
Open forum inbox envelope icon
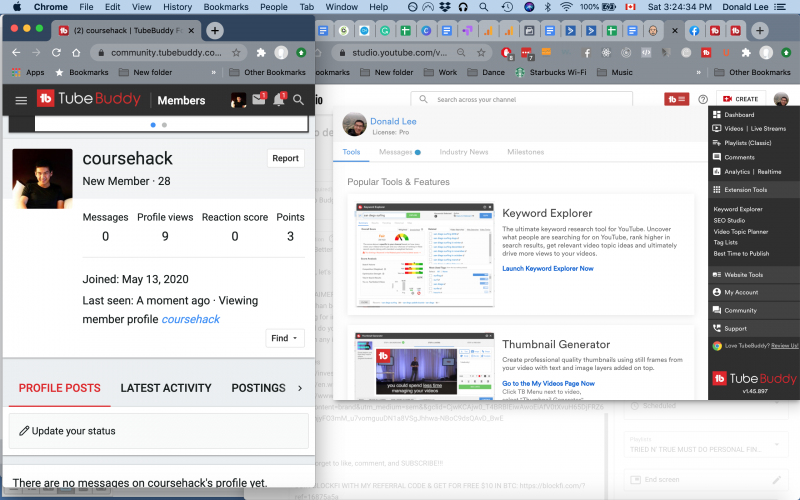point(259,100)
